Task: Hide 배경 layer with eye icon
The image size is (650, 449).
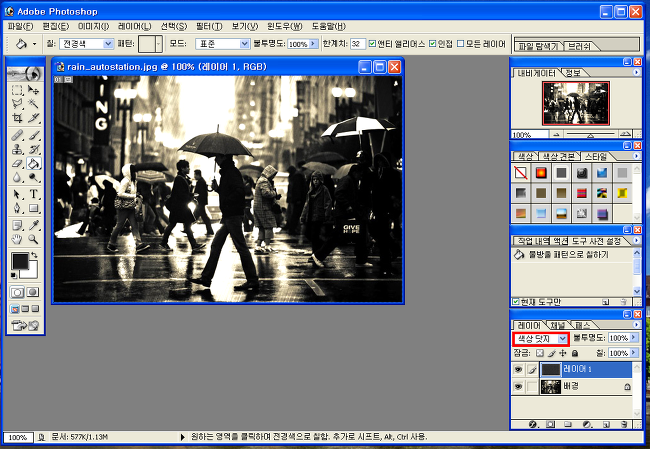Action: pos(518,387)
